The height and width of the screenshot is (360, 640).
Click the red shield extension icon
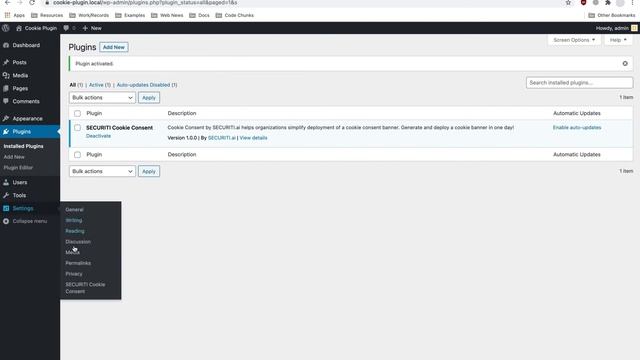pos(583,3)
